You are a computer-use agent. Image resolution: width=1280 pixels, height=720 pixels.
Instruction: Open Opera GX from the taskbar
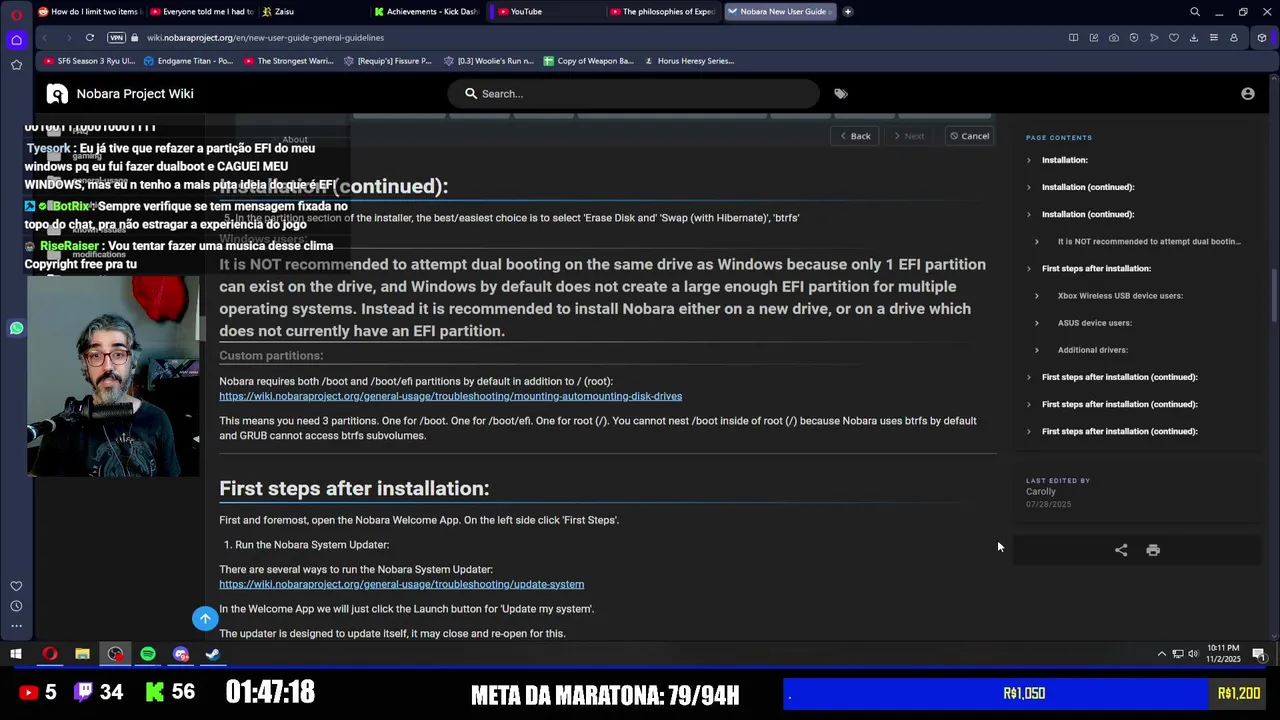[50, 655]
